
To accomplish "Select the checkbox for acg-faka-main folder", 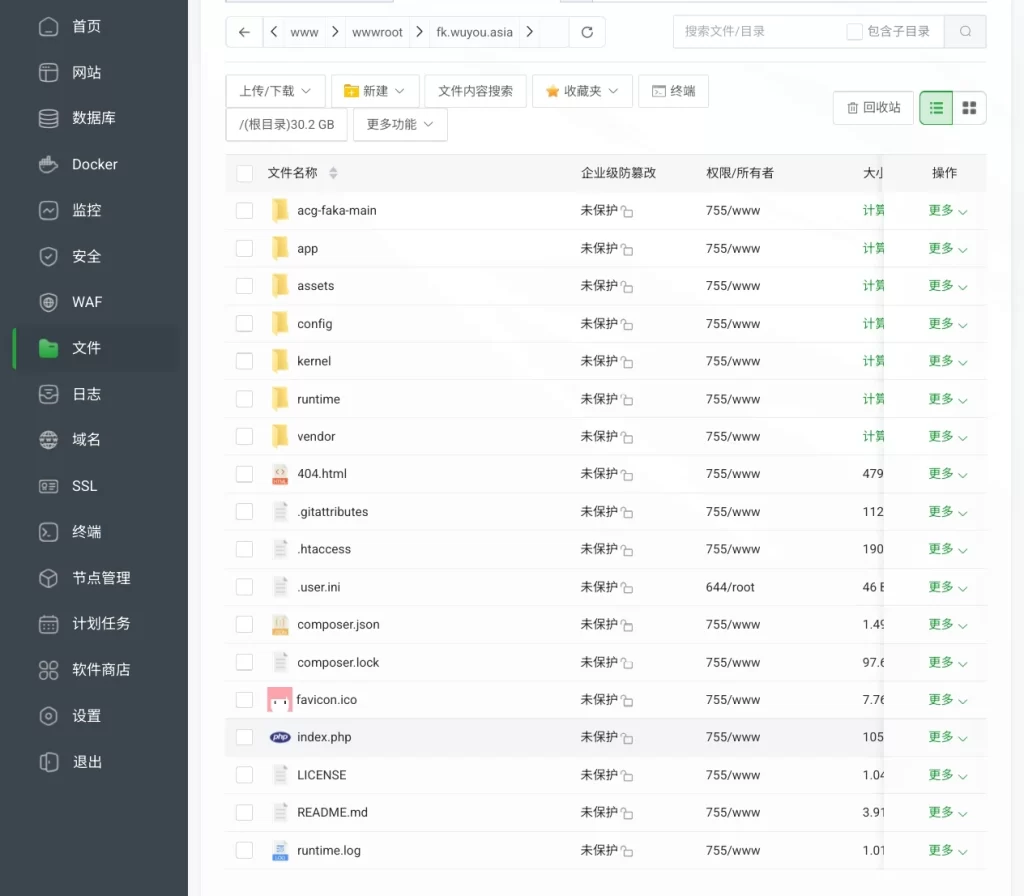I will click(244, 210).
